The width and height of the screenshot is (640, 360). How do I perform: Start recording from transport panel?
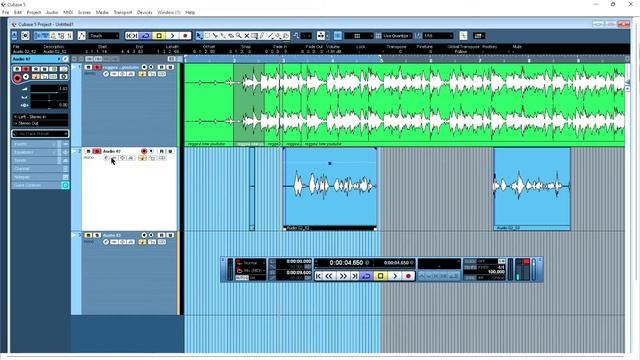(x=408, y=276)
